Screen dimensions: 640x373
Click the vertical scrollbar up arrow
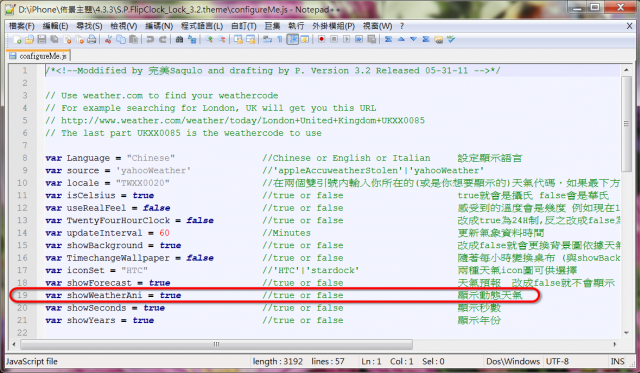click(626, 70)
